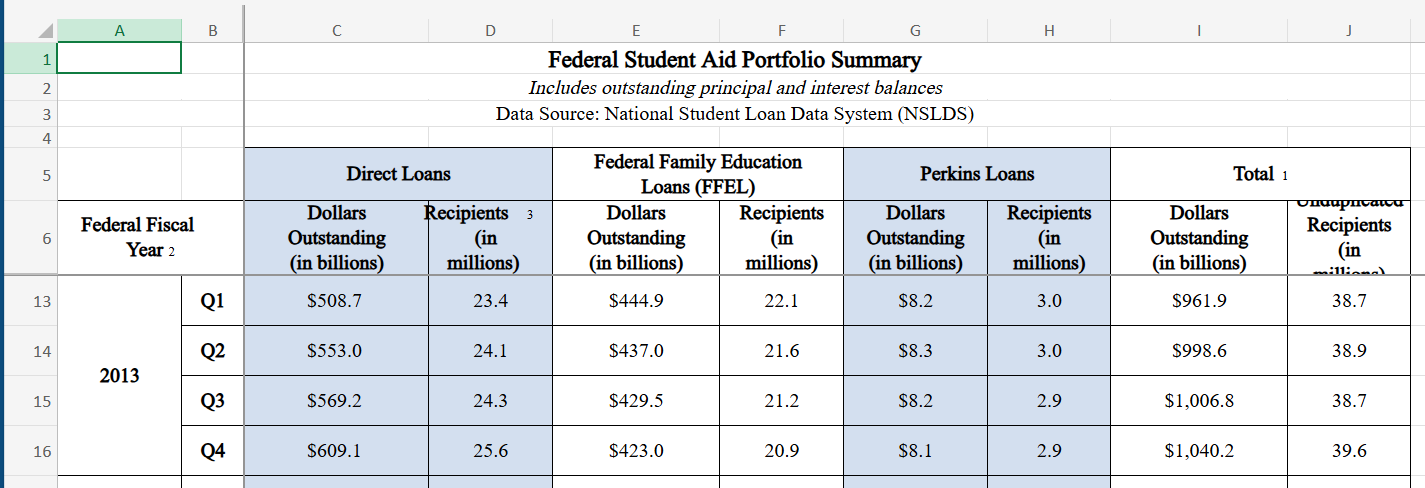The width and height of the screenshot is (1425, 488).
Task: Select the $1,040.2 total dollars cell
Action: 1198,451
